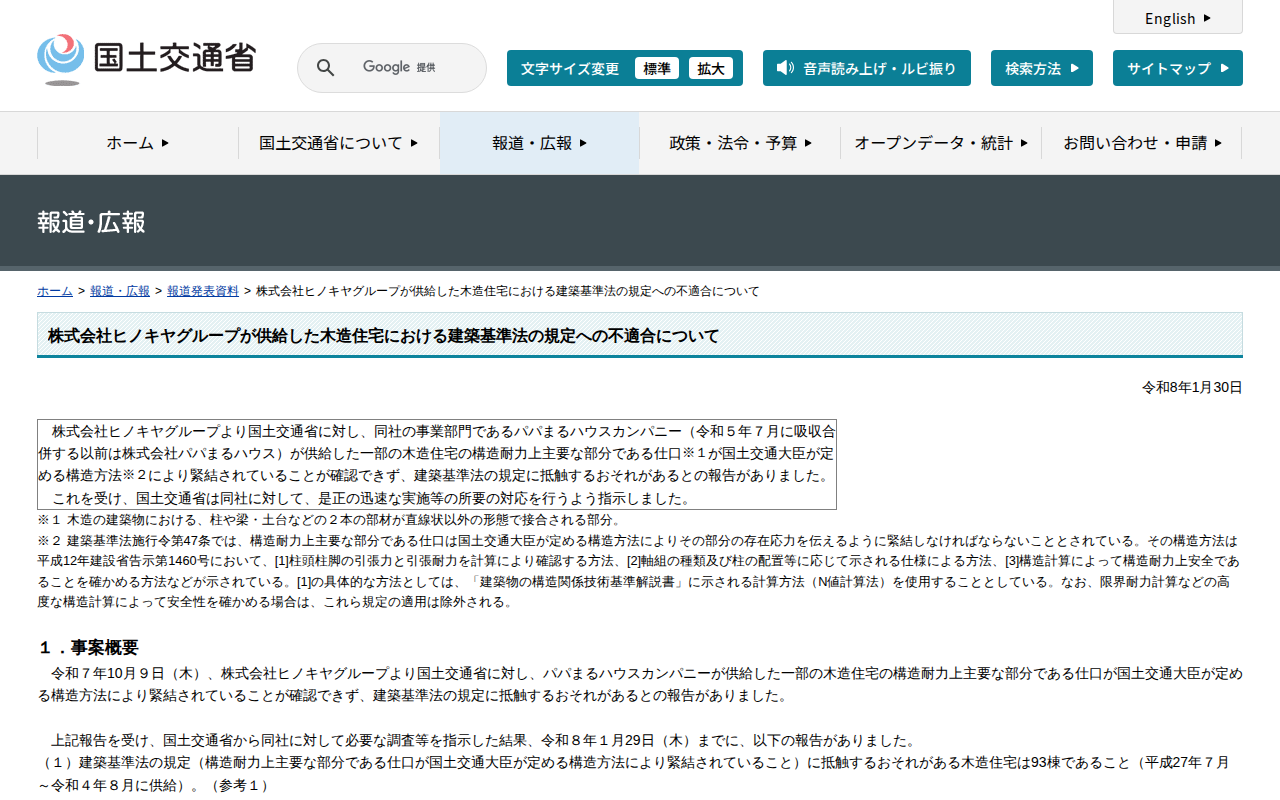Click the 報道・広報 breadcrumb link
1280x800 pixels.
[x=120, y=291]
